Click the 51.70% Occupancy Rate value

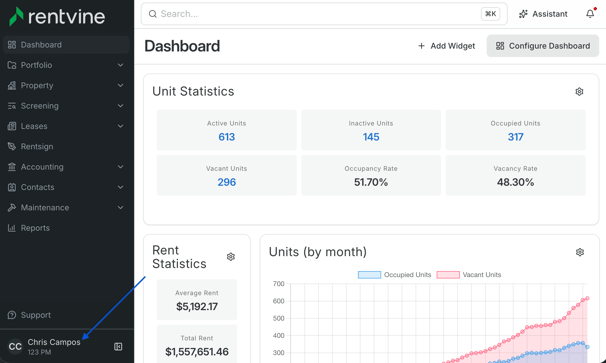coord(371,182)
